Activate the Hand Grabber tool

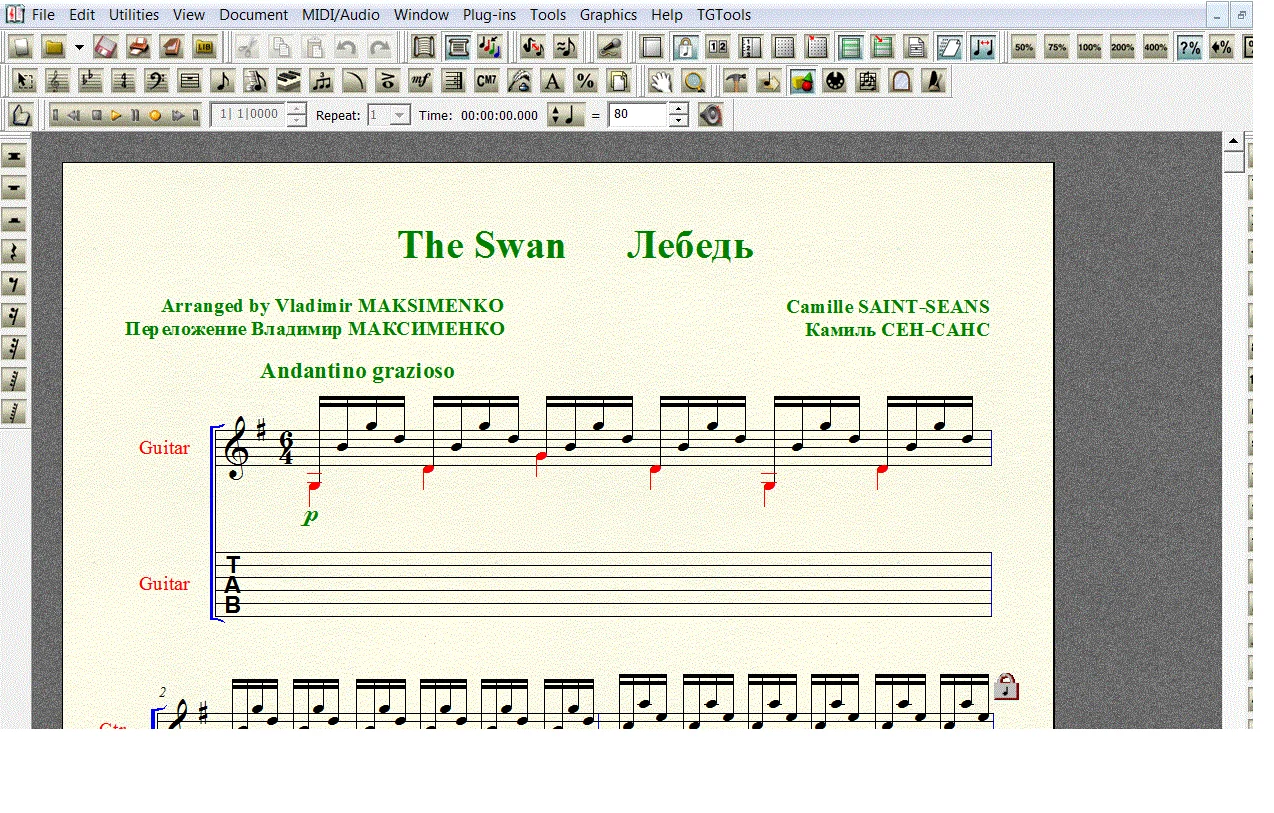click(660, 82)
